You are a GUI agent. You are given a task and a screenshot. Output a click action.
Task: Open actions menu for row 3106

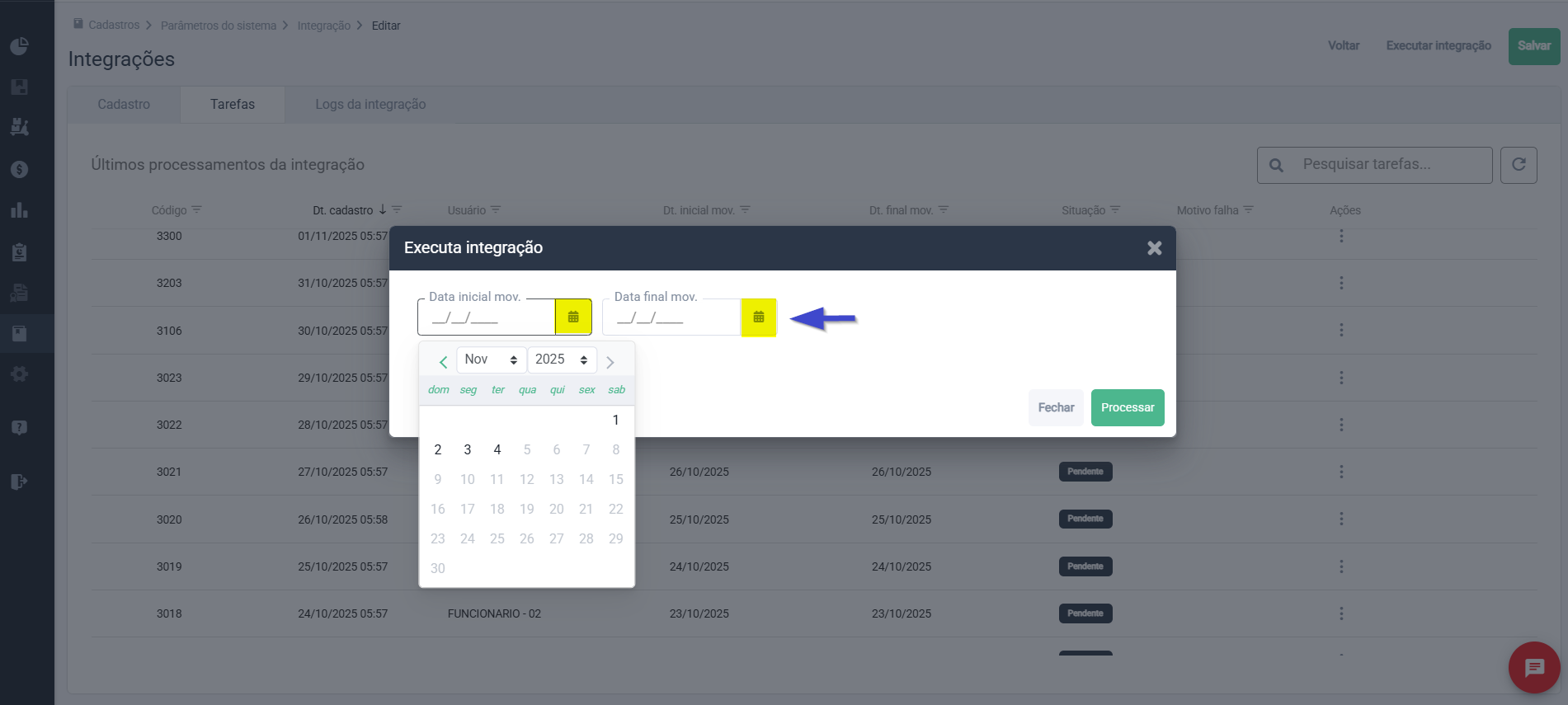click(1341, 330)
